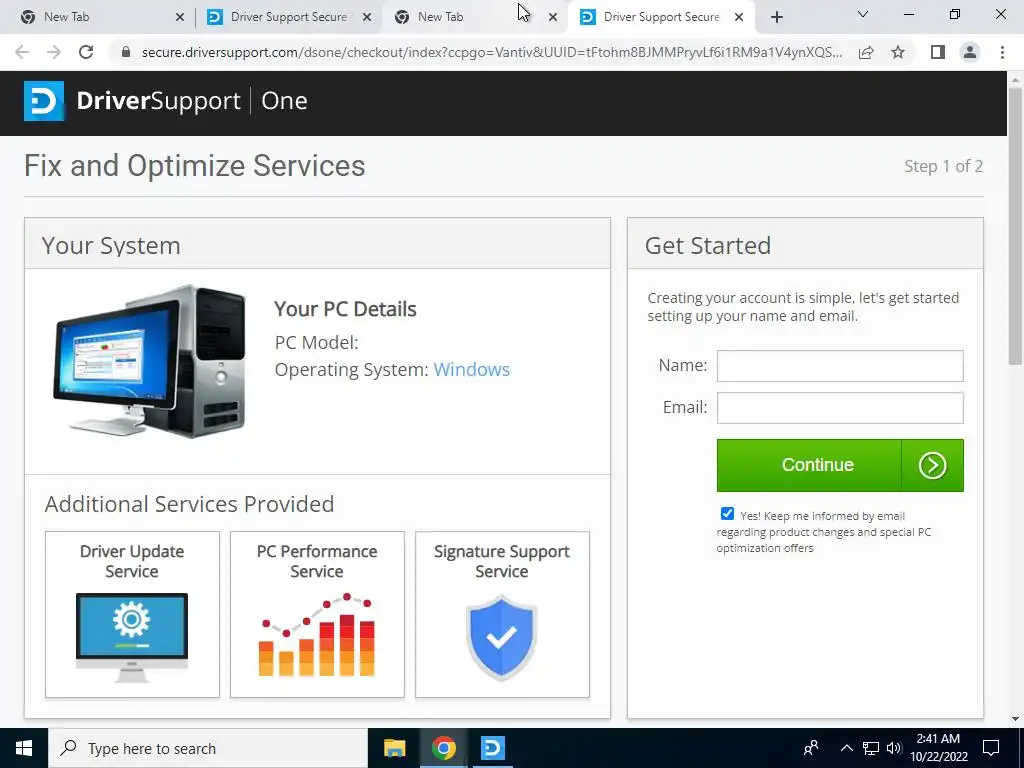Viewport: 1024px width, 768px height.
Task: Click the People icon in system tray
Action: [x=811, y=748]
